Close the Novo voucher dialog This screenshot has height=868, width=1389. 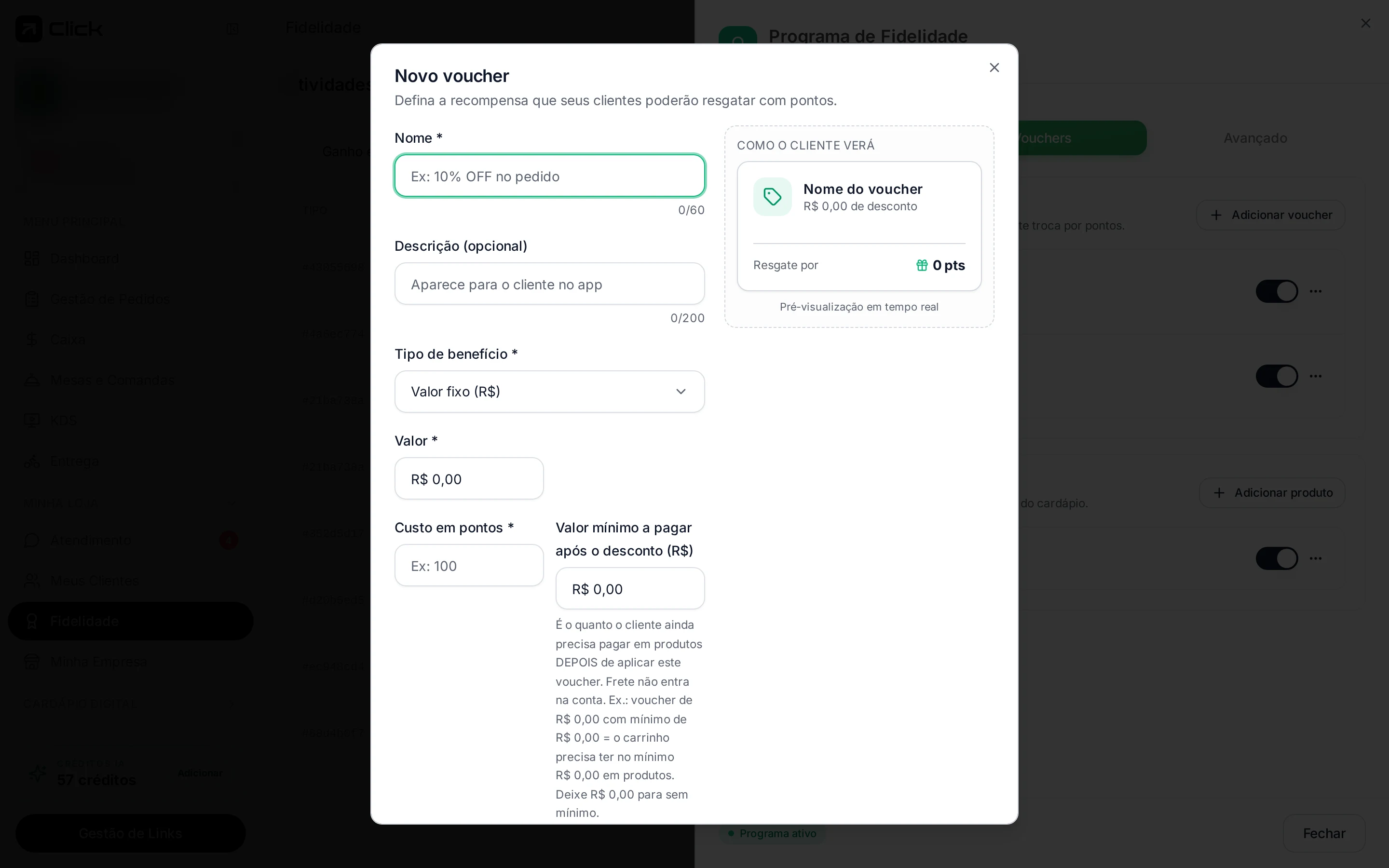click(994, 68)
